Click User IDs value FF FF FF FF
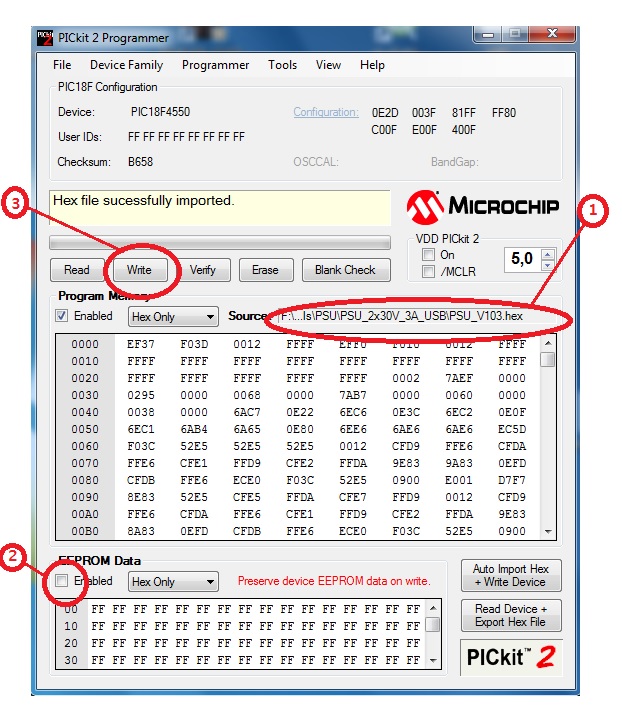The width and height of the screenshot is (622, 720). coord(186,137)
